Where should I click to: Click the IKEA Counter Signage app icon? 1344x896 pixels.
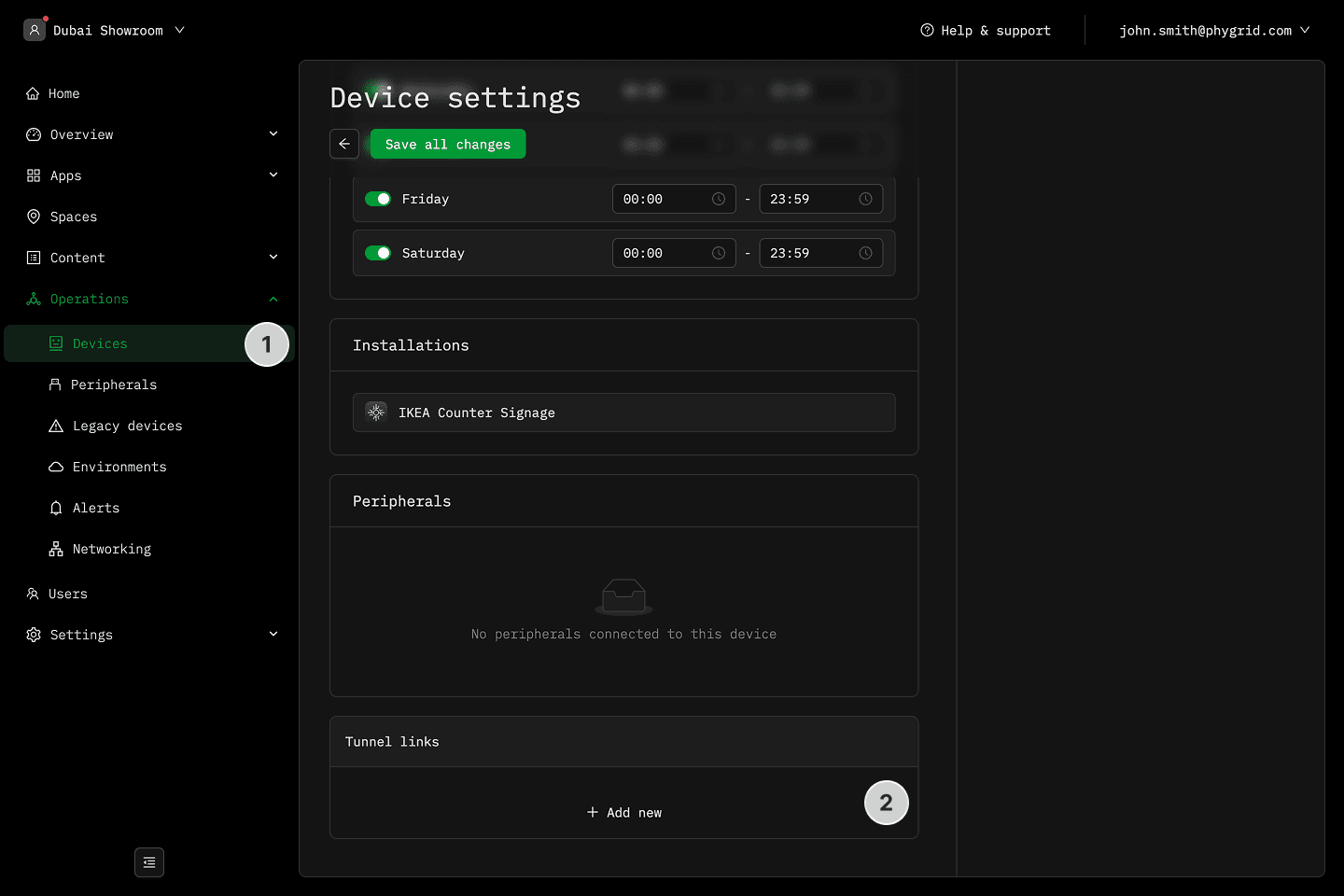[376, 413]
